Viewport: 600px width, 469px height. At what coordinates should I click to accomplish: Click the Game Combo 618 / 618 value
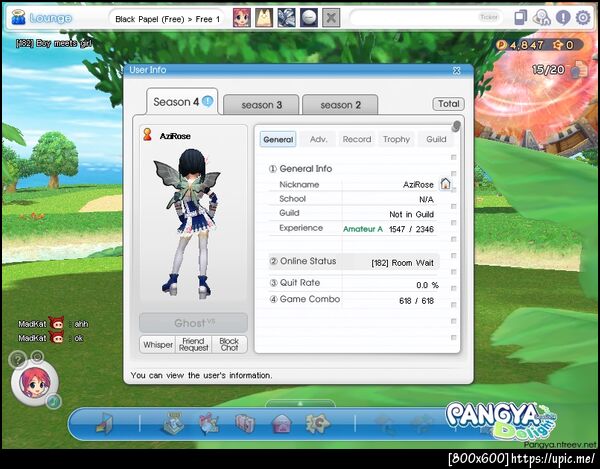pos(416,301)
